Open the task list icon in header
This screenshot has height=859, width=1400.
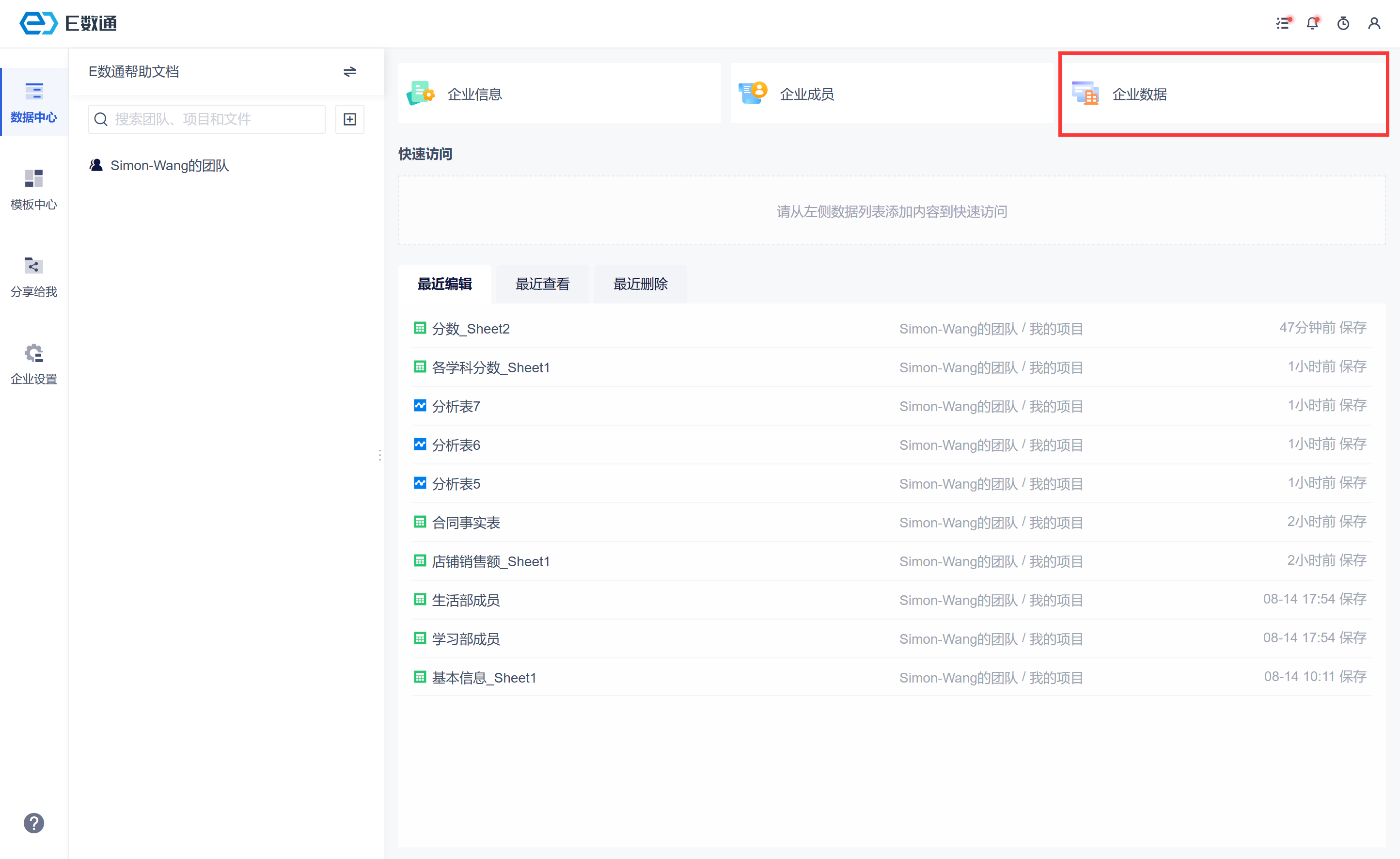[x=1282, y=23]
